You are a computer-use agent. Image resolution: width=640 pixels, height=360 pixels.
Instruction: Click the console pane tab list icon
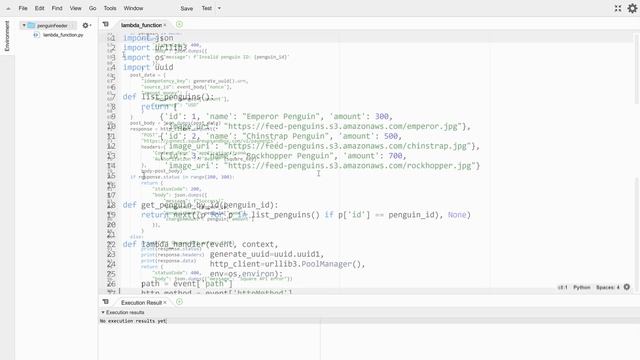(106, 302)
